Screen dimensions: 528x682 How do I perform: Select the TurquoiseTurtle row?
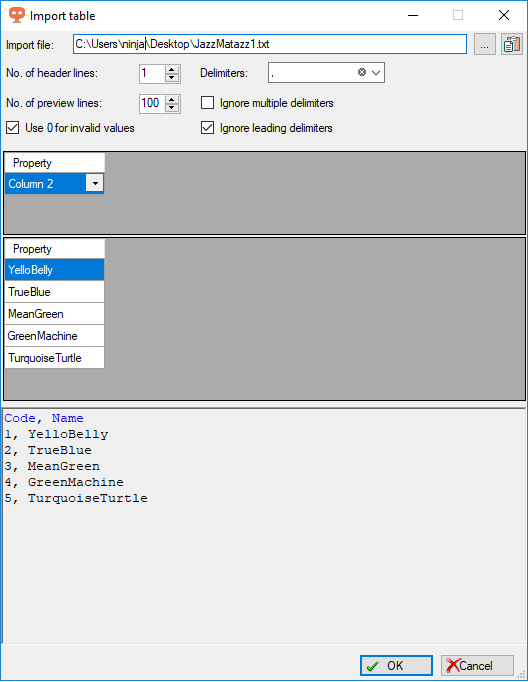54,358
